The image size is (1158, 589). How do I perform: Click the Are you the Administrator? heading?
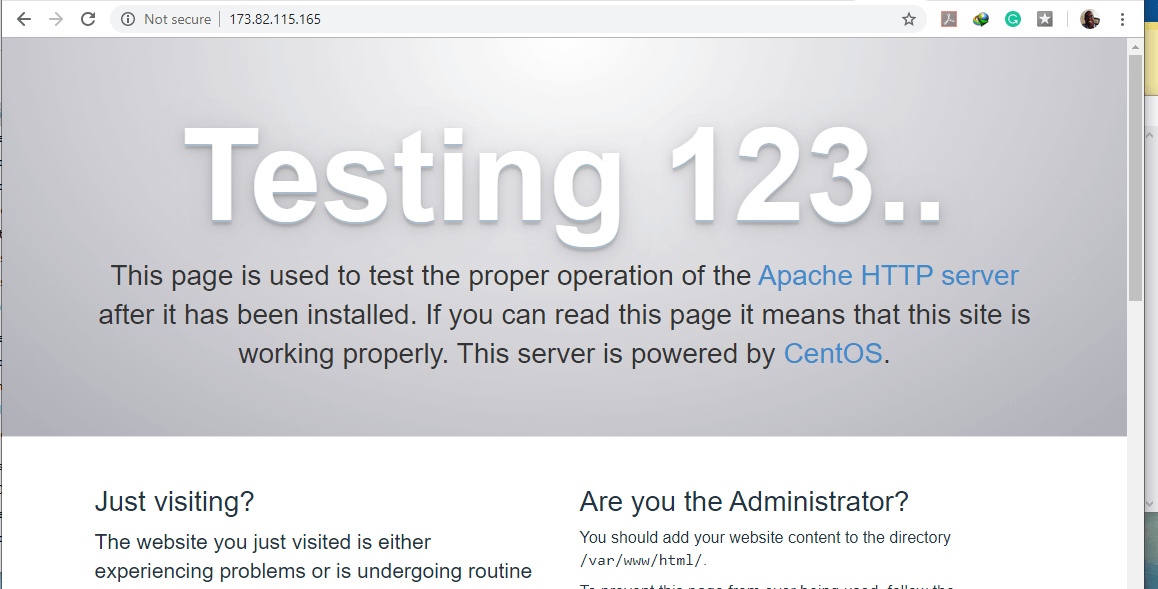(744, 501)
